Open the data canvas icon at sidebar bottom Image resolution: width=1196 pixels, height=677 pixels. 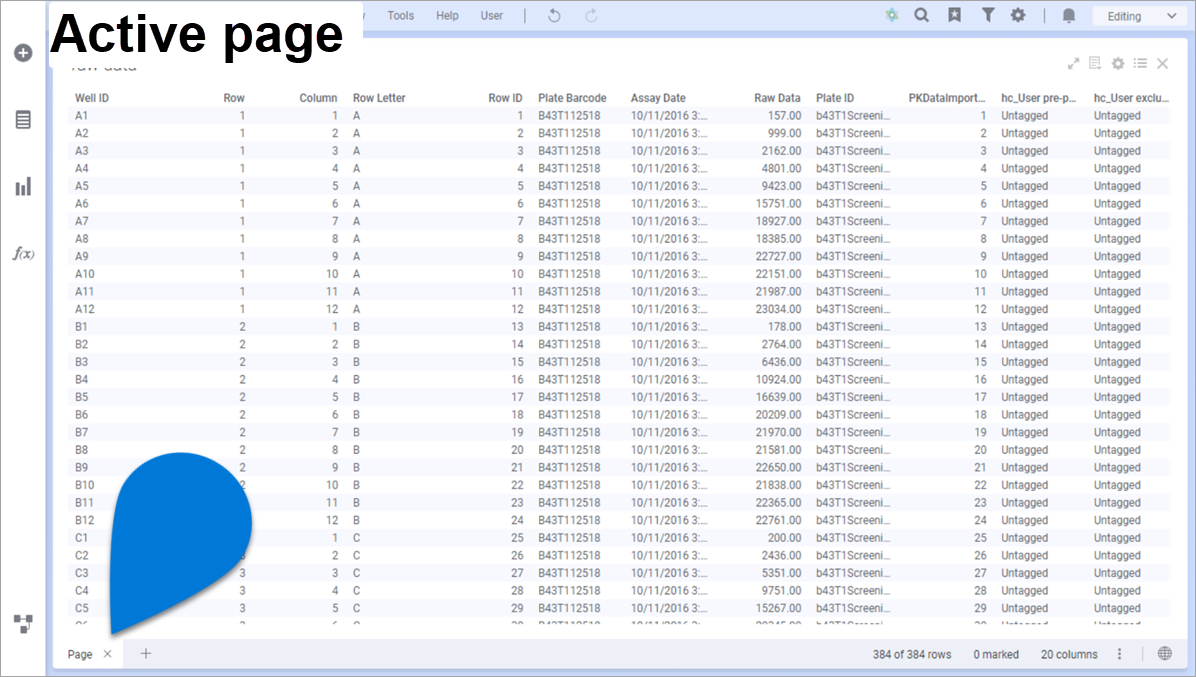point(23,624)
